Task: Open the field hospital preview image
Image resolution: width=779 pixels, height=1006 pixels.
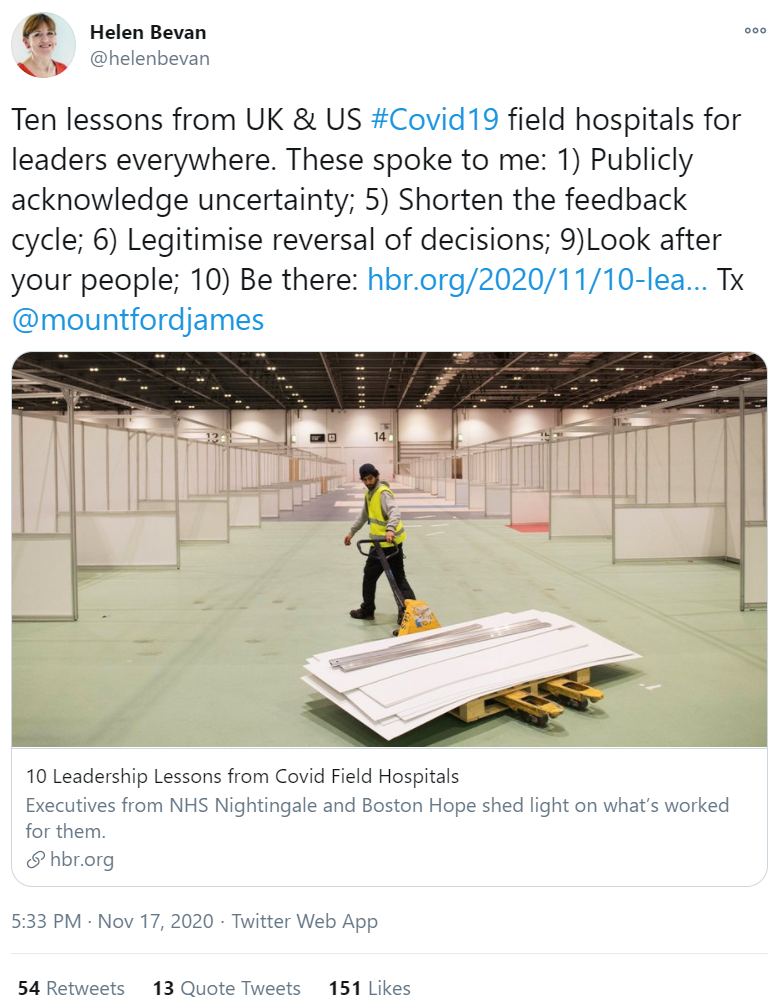Action: pos(390,549)
